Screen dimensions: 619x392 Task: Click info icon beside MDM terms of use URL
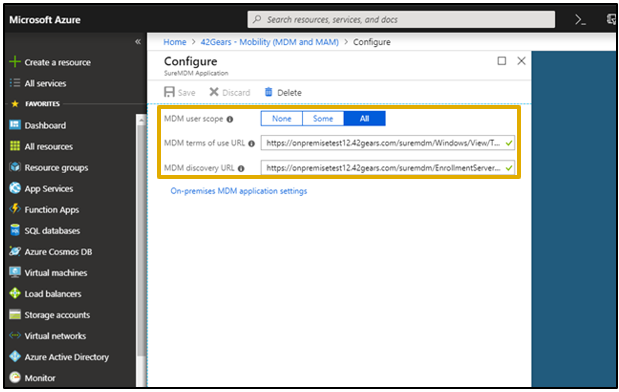(251, 144)
